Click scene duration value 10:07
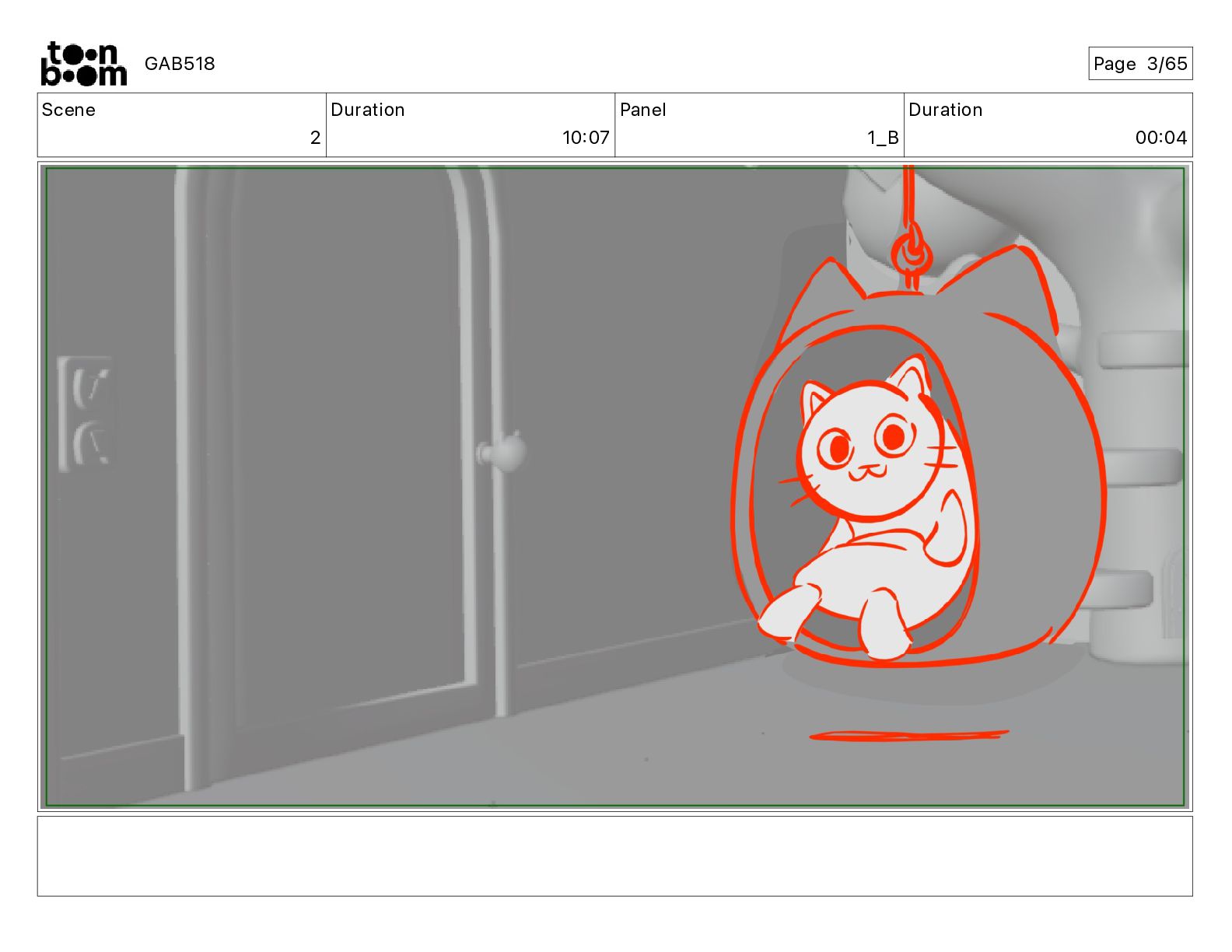Viewport: 1232px width, 952px height. coord(586,138)
